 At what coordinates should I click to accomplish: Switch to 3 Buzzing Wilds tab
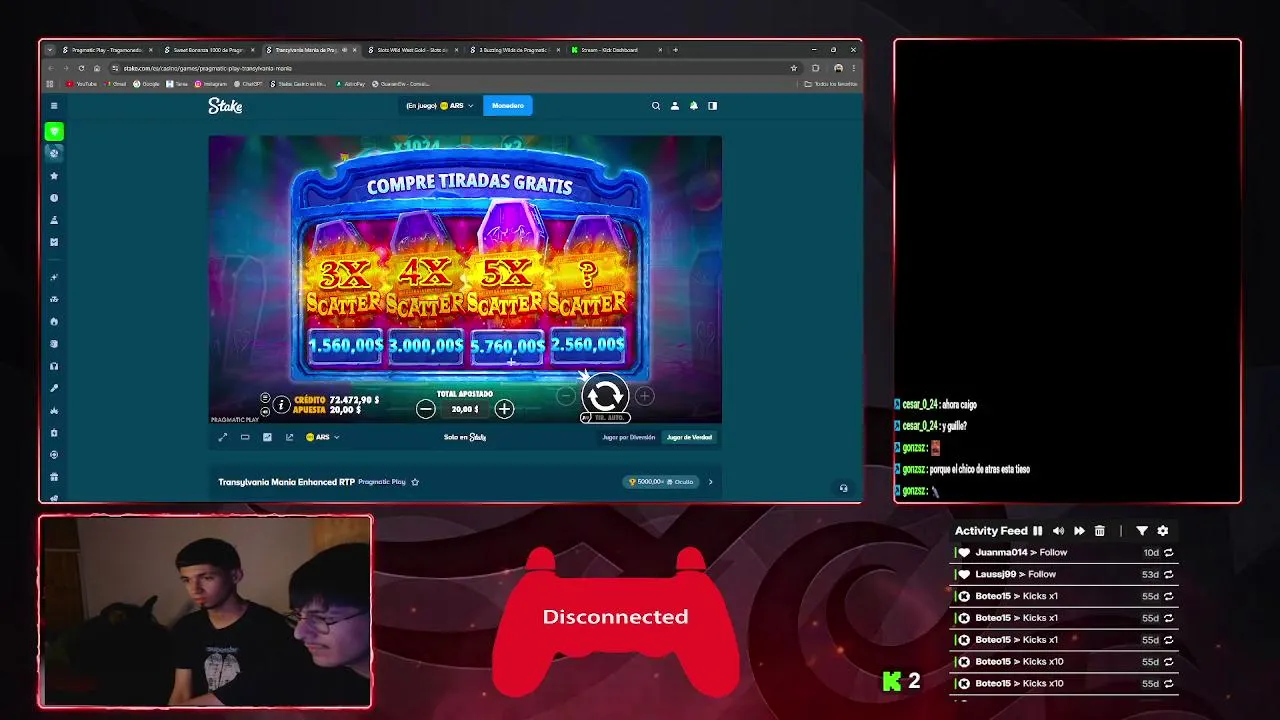pos(515,50)
